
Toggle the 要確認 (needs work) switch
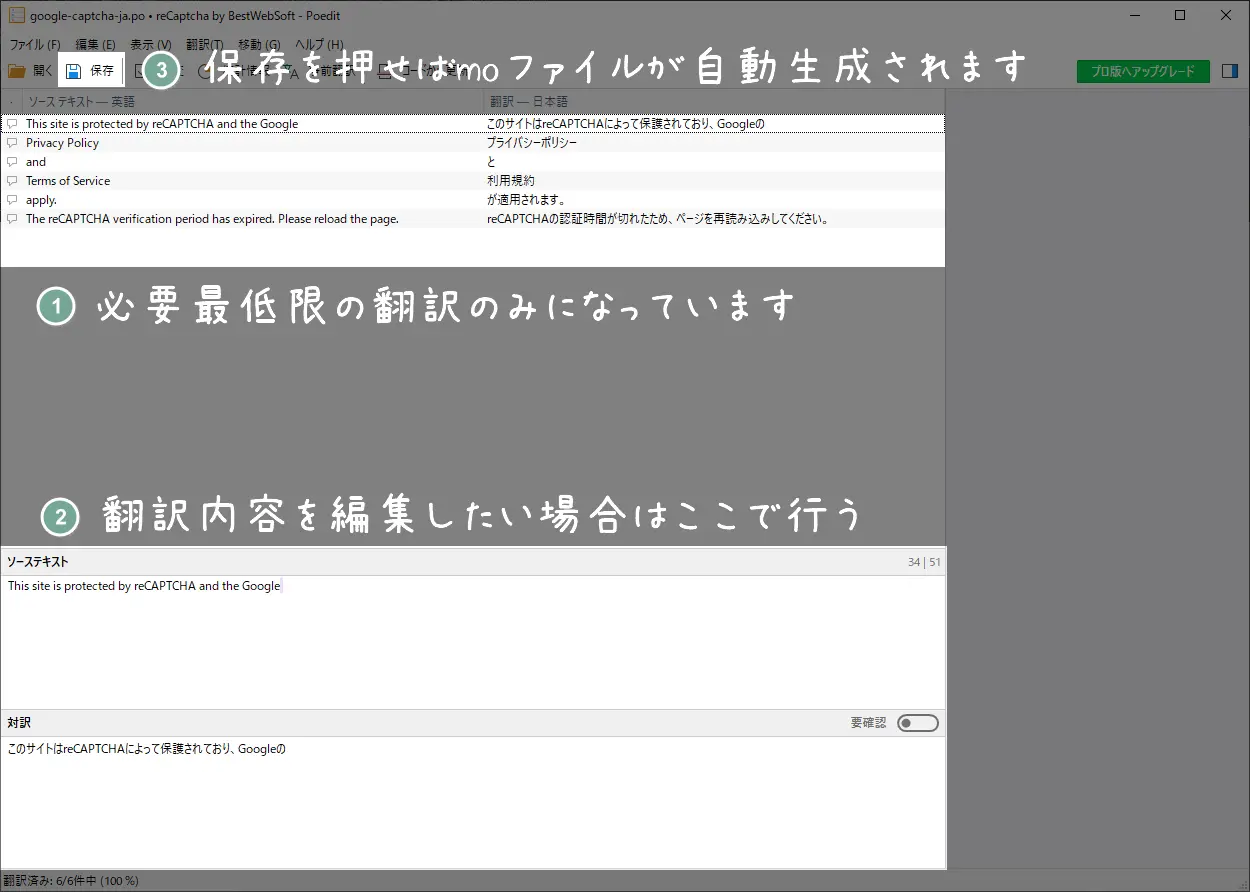point(917,723)
